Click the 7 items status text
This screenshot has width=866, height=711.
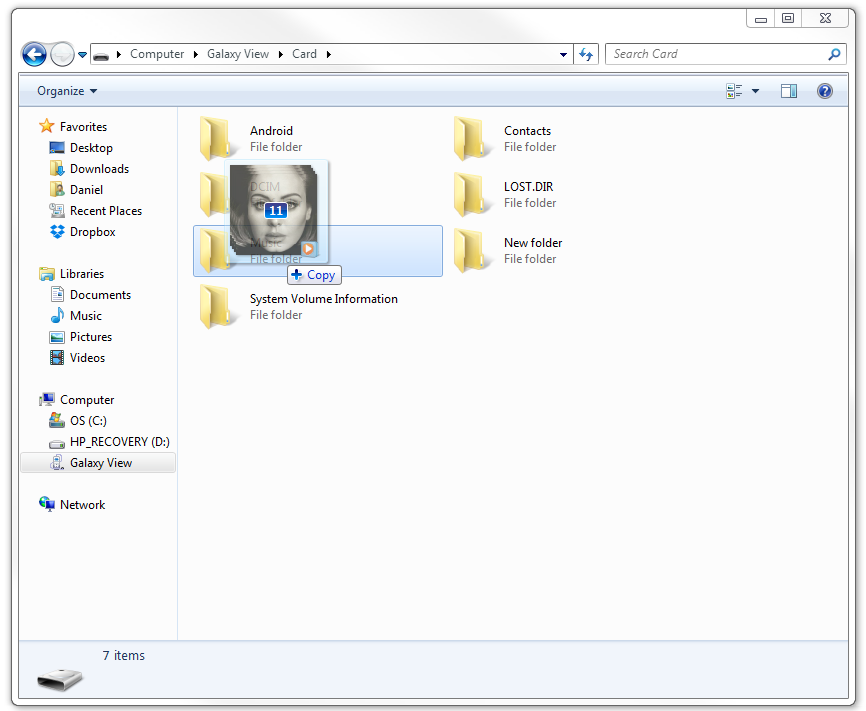pyautogui.click(x=124, y=656)
